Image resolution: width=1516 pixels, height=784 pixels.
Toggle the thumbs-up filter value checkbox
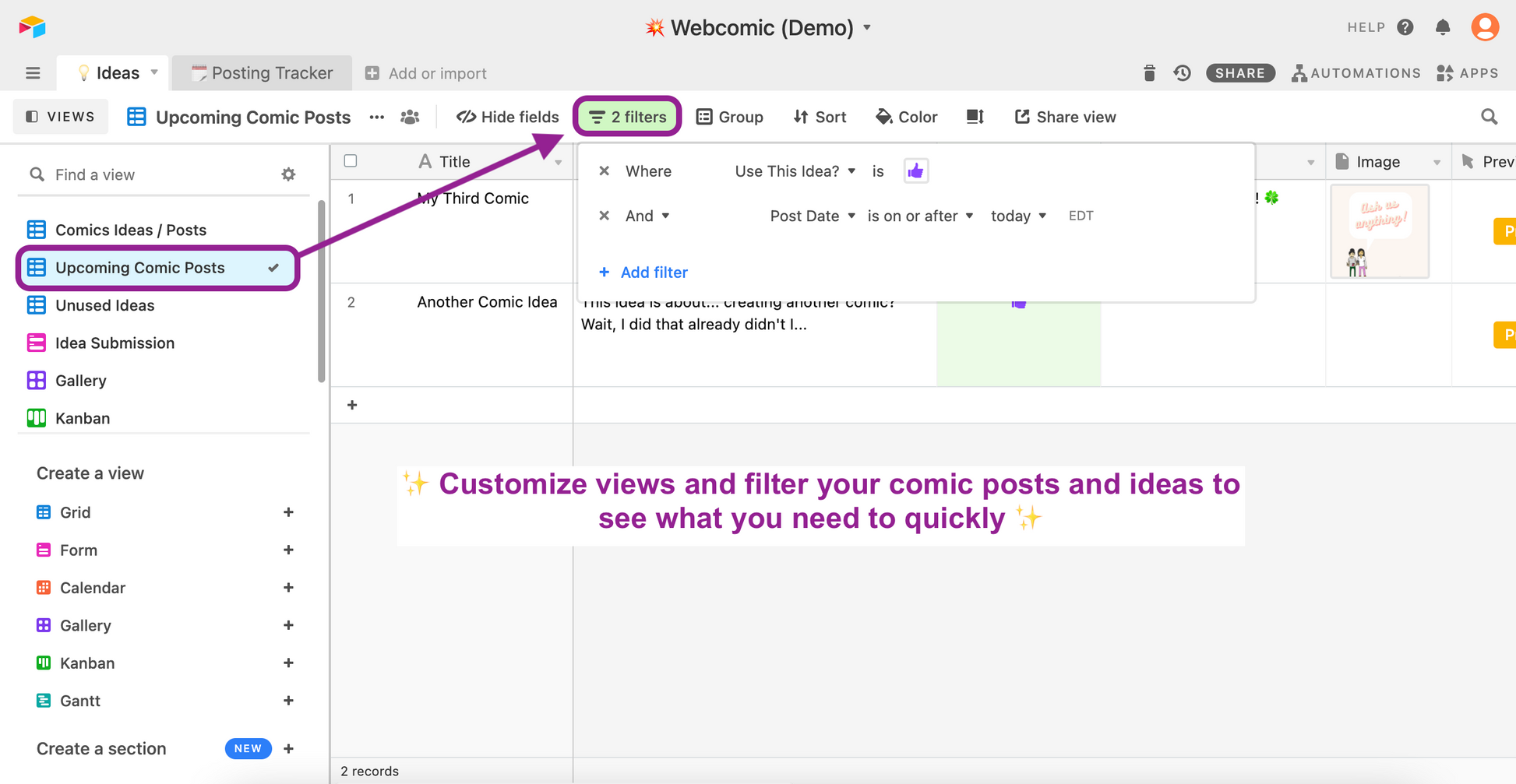pos(915,171)
